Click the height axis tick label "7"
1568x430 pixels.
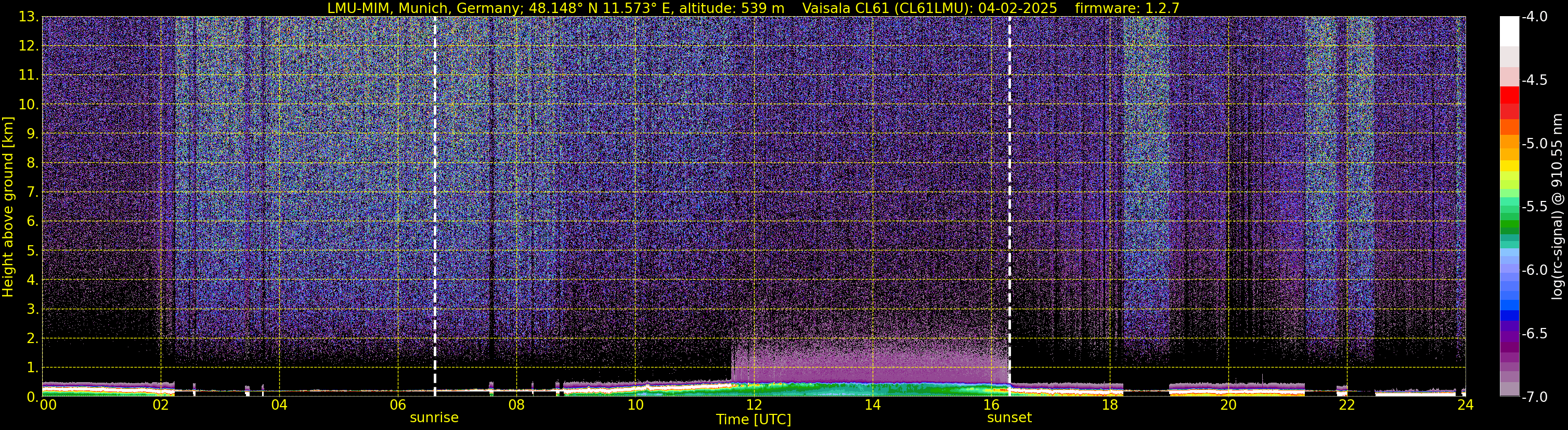coord(32,193)
